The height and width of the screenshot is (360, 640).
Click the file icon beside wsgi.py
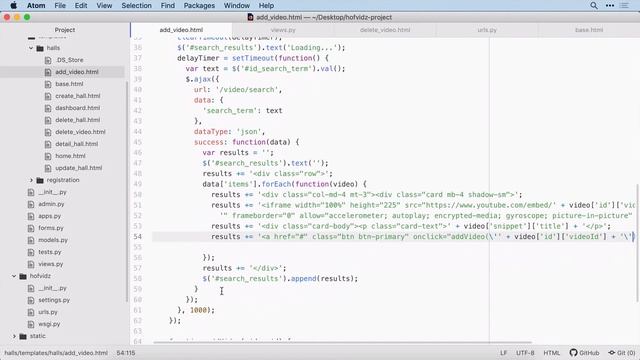point(31,324)
